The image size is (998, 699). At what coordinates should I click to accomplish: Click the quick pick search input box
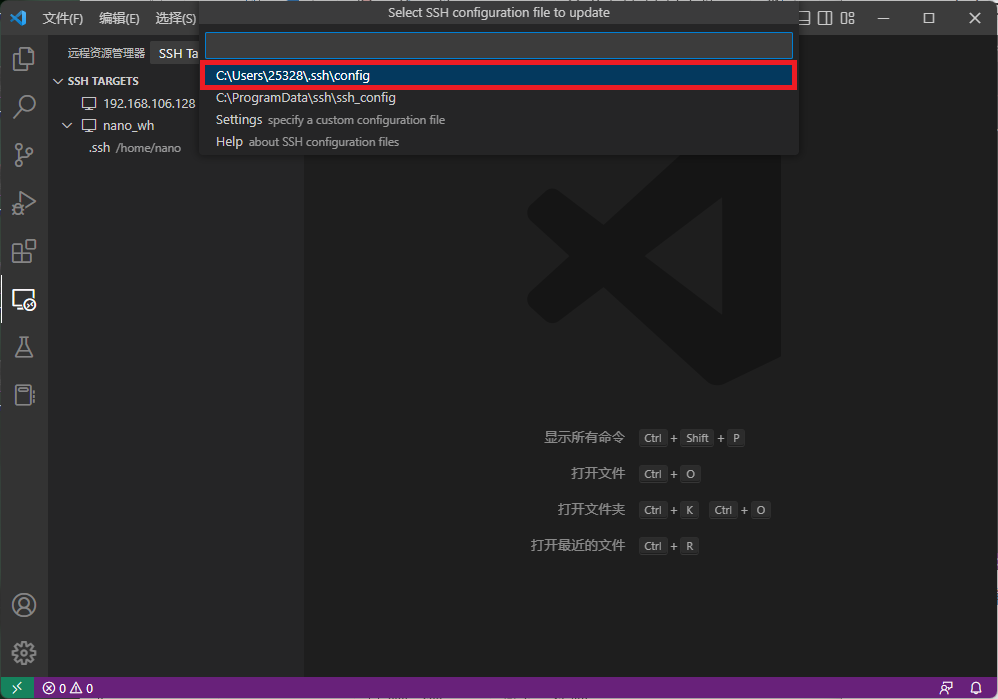[x=498, y=46]
